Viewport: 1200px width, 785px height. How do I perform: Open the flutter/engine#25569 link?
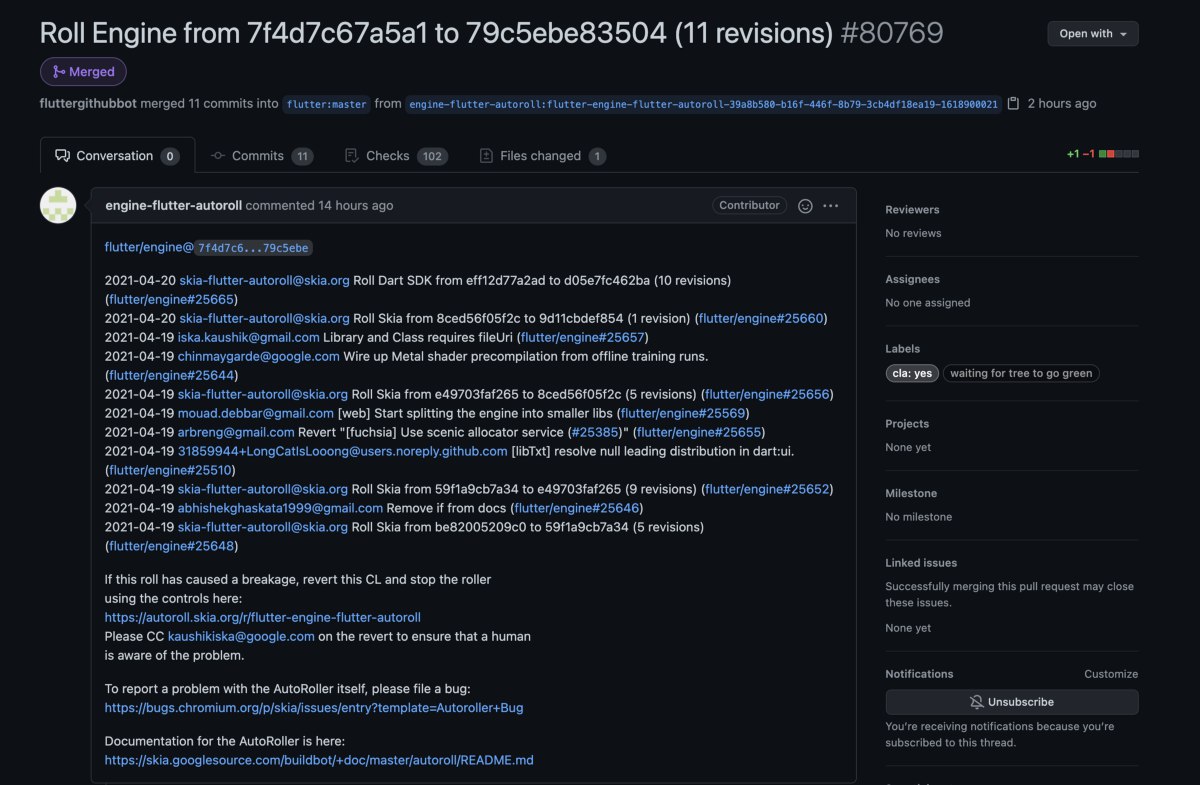(x=683, y=413)
